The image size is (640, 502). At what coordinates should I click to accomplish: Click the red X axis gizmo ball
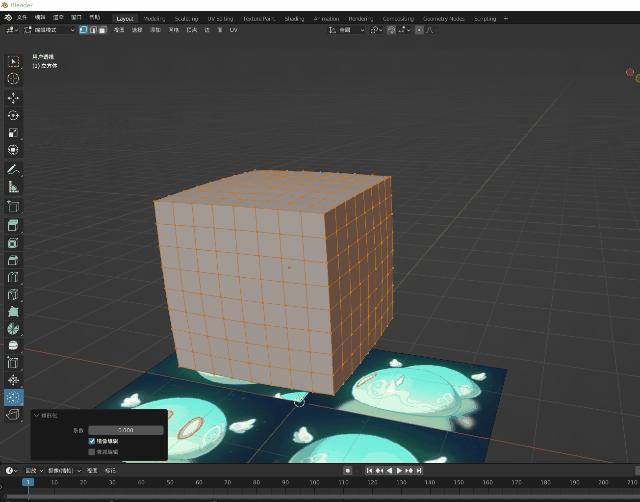pyautogui.click(x=630, y=73)
